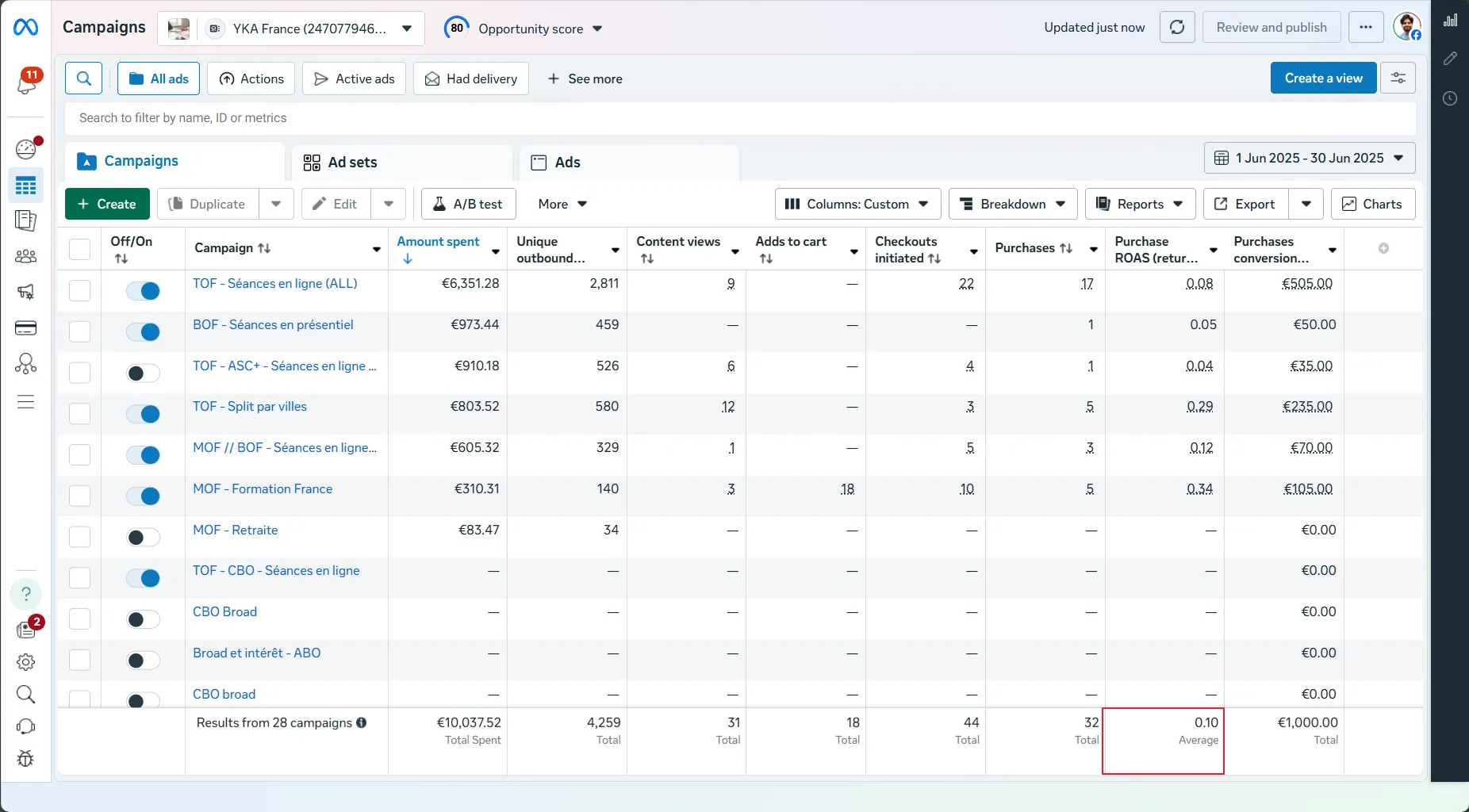
Task: Sort by Amount spent column header
Action: pyautogui.click(x=438, y=241)
